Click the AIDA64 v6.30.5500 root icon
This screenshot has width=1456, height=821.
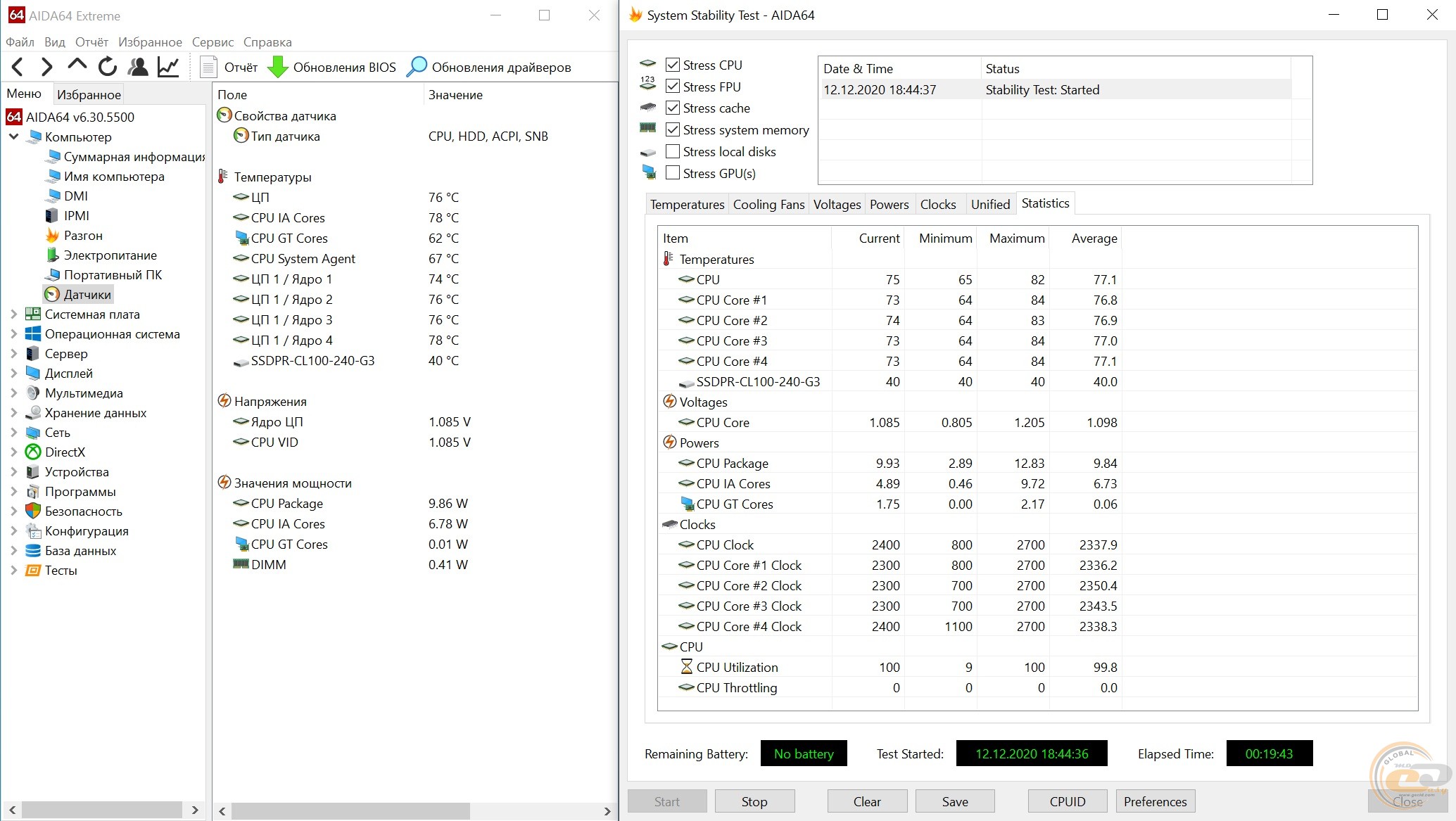(14, 117)
